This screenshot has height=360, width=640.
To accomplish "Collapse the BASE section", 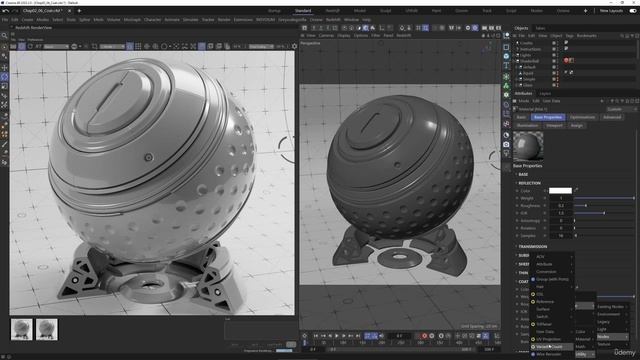I will pyautogui.click(x=522, y=174).
